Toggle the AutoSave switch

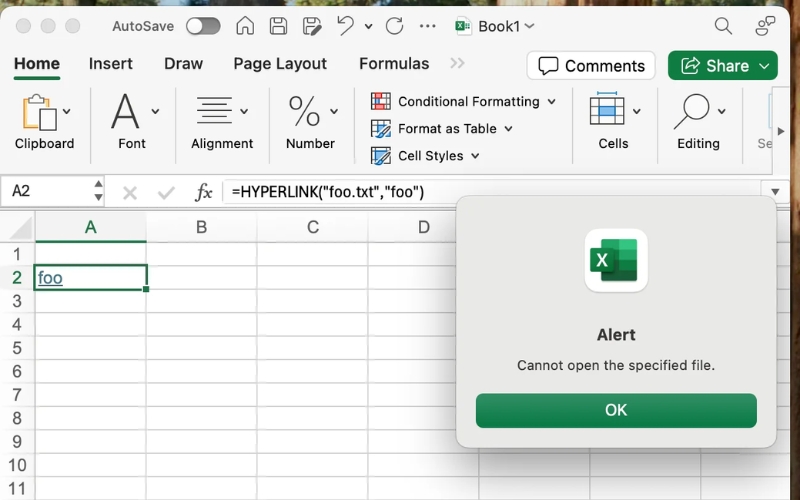tap(203, 26)
